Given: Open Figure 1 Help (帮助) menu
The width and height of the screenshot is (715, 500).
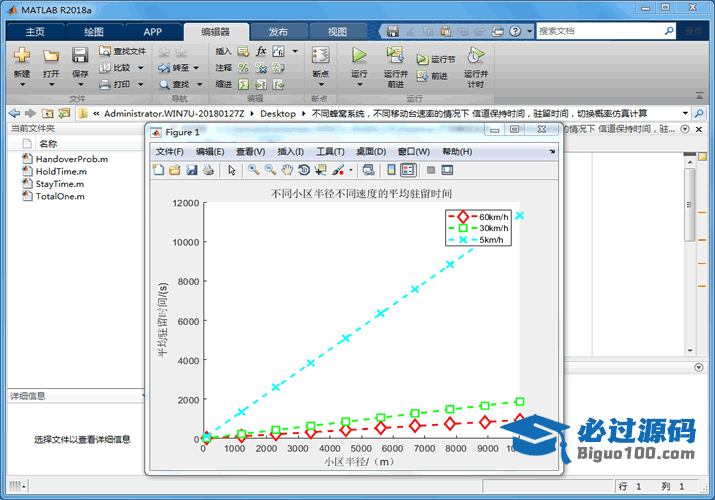Looking at the screenshot, I should pos(457,152).
